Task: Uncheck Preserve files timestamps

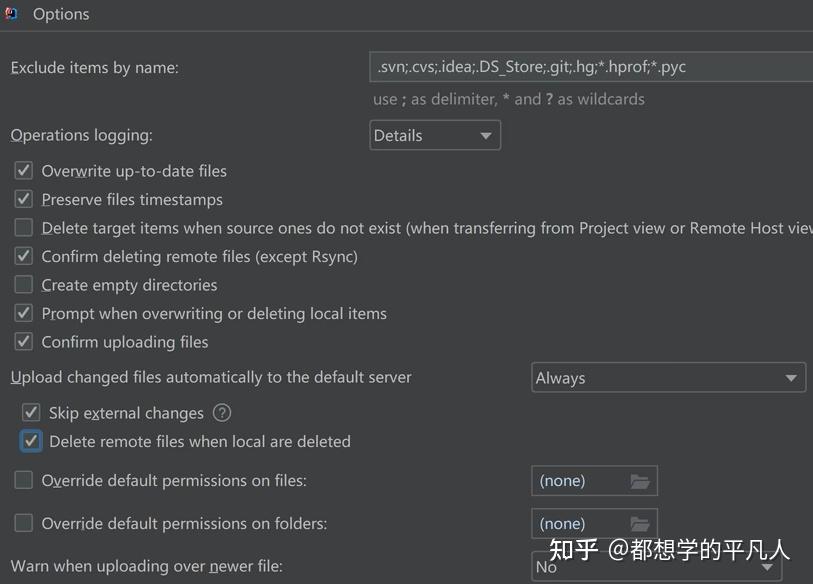Action: [22, 199]
